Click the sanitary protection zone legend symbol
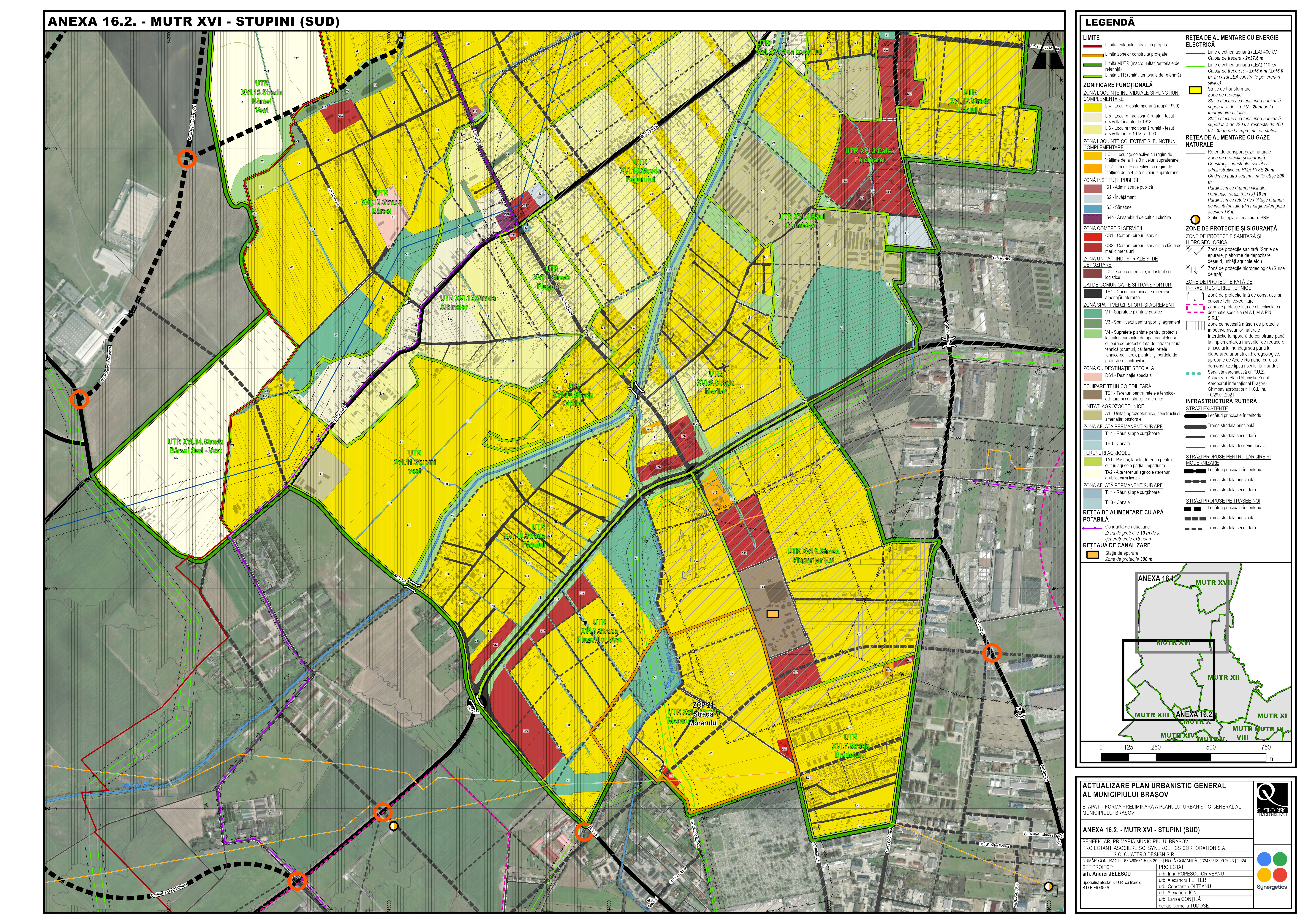The image size is (1307, 924). (1195, 251)
